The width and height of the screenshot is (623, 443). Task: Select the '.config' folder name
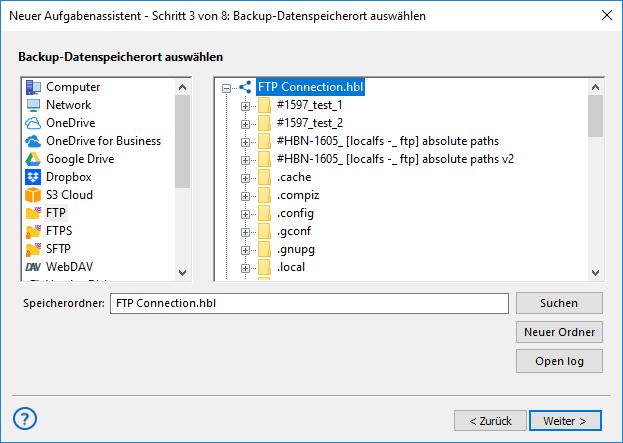[295, 214]
